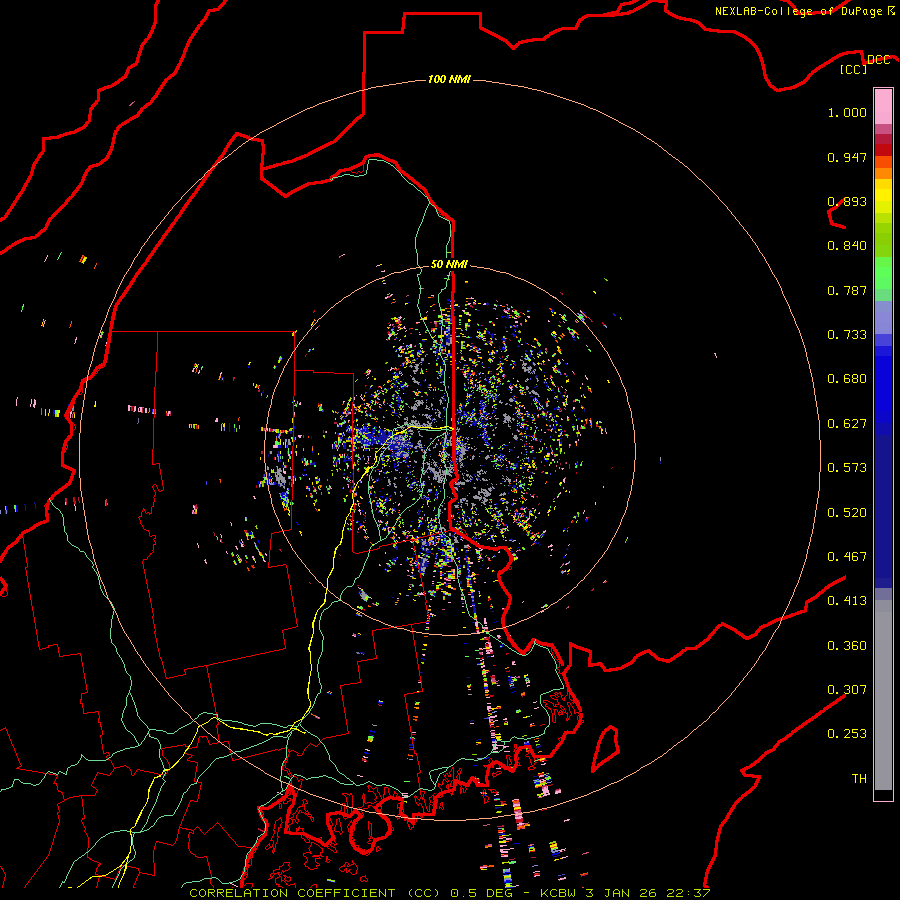This screenshot has width=900, height=900.
Task: Click the [CC] unit label
Action: (x=854, y=69)
